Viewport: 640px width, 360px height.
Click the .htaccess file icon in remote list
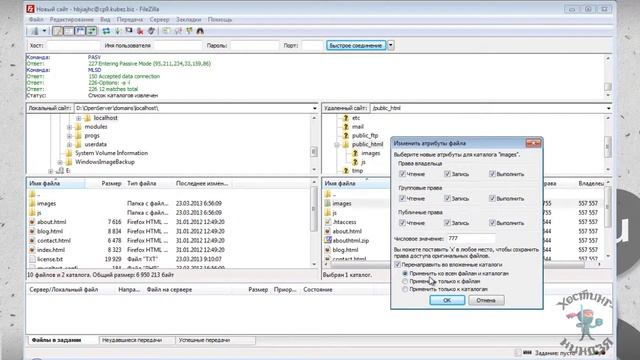click(x=328, y=222)
